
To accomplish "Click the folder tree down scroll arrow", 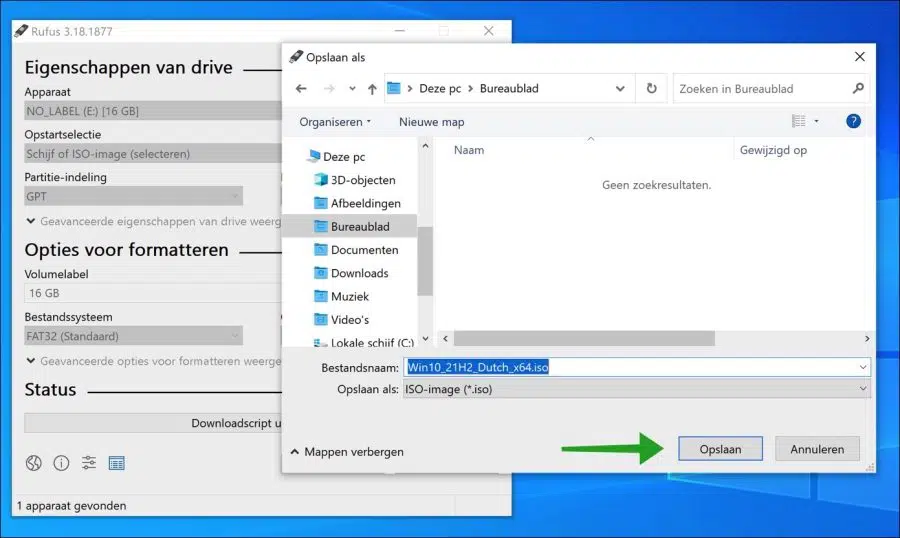I will (425, 339).
